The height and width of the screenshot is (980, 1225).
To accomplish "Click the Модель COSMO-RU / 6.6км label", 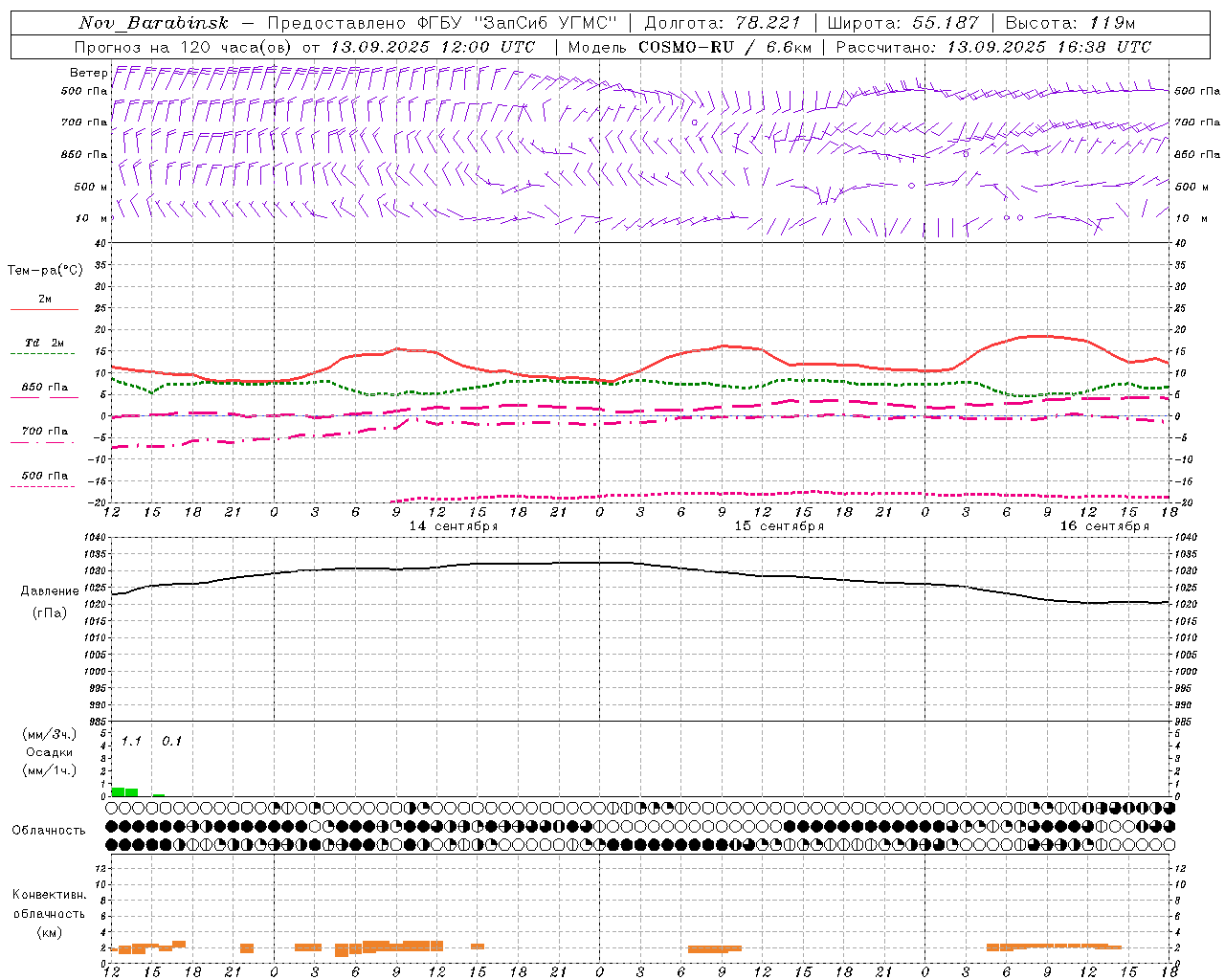I will [x=689, y=47].
